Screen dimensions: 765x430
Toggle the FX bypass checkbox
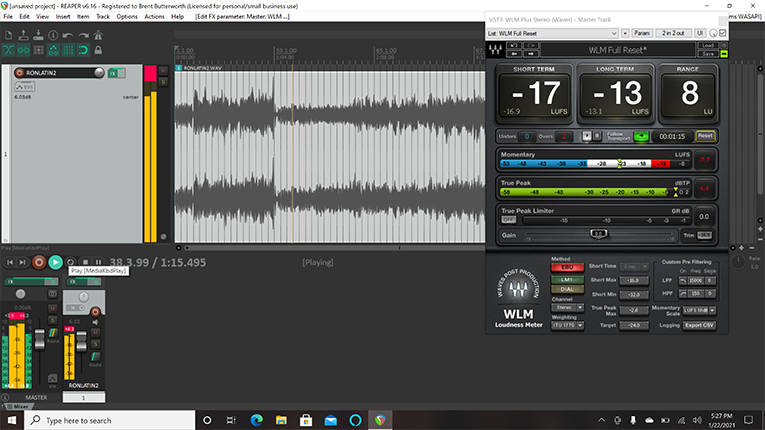723,33
